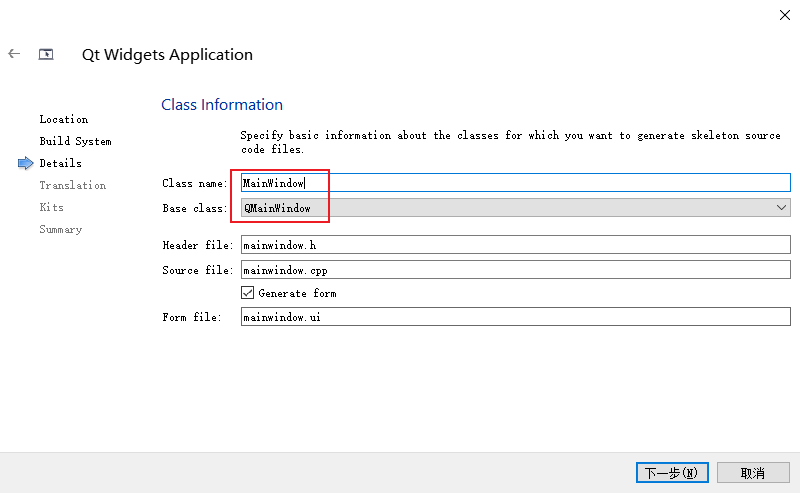This screenshot has height=493, width=800.
Task: Click the Header file input field
Action: (515, 245)
